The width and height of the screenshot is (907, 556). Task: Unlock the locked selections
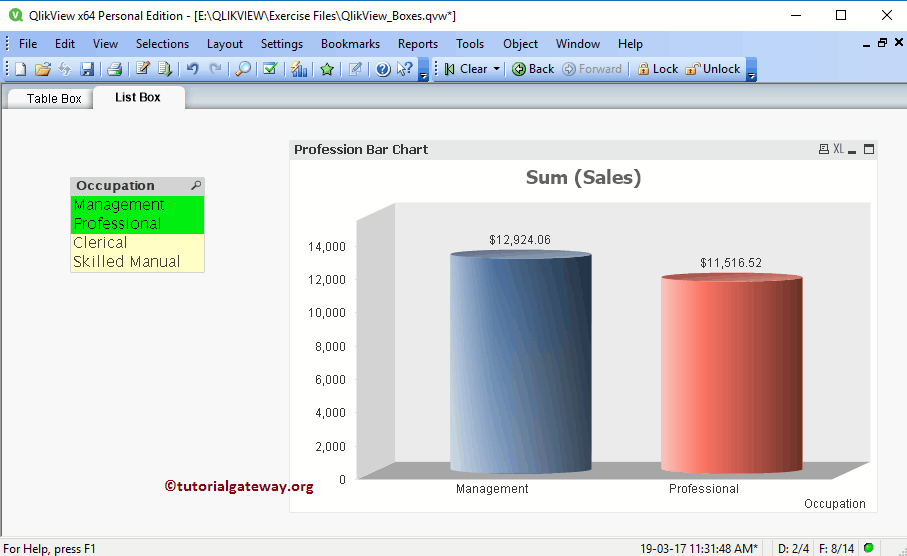point(713,69)
